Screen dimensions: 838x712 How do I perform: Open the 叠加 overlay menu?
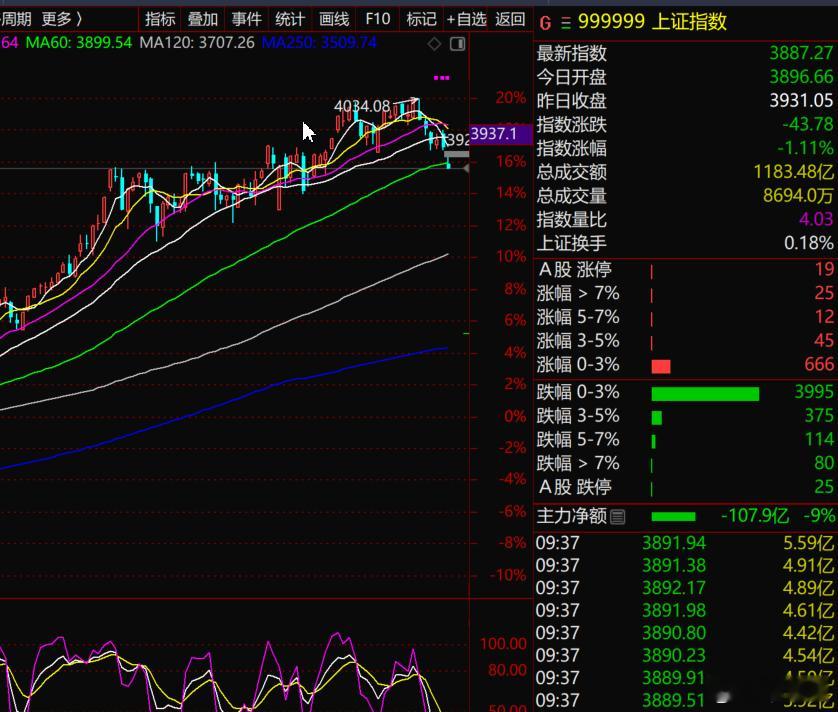tap(203, 19)
